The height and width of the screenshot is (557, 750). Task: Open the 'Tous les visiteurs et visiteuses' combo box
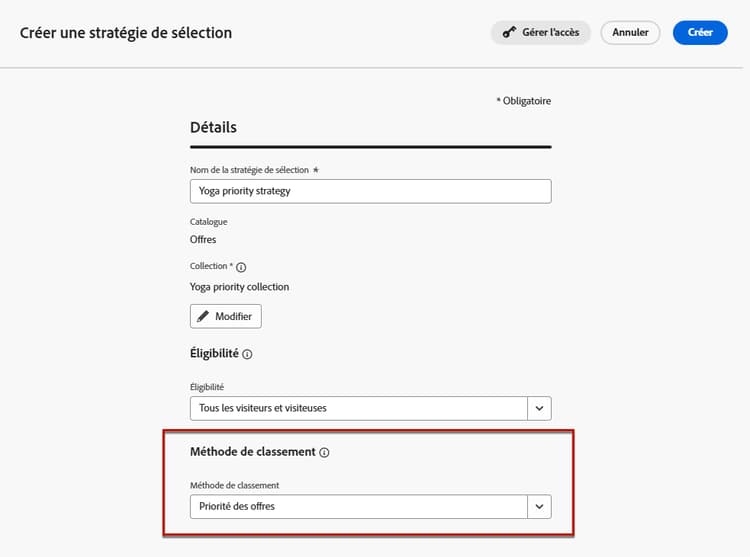point(358,408)
